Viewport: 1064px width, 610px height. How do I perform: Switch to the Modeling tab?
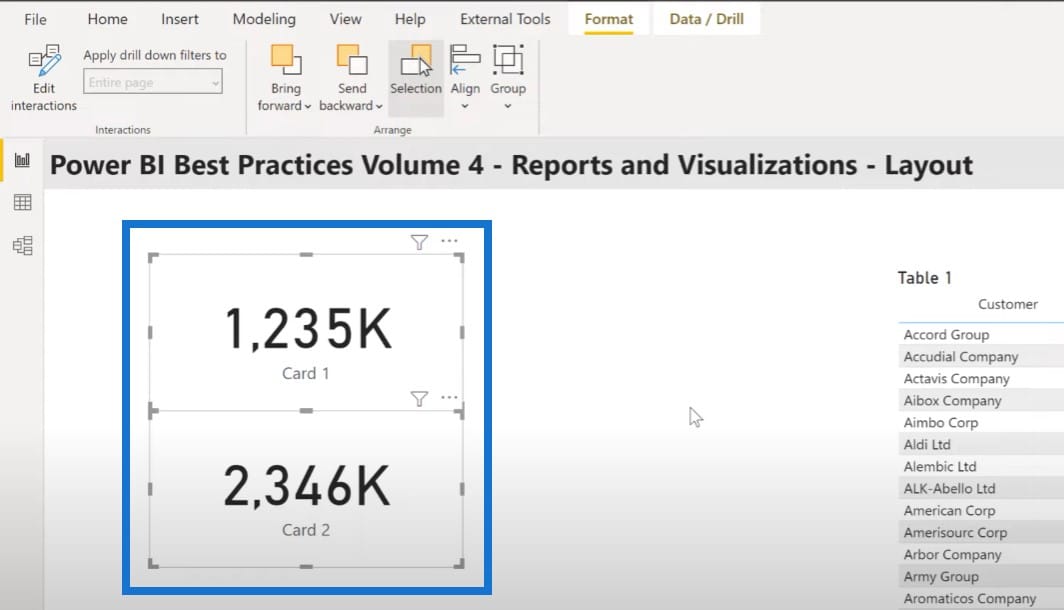[x=264, y=19]
